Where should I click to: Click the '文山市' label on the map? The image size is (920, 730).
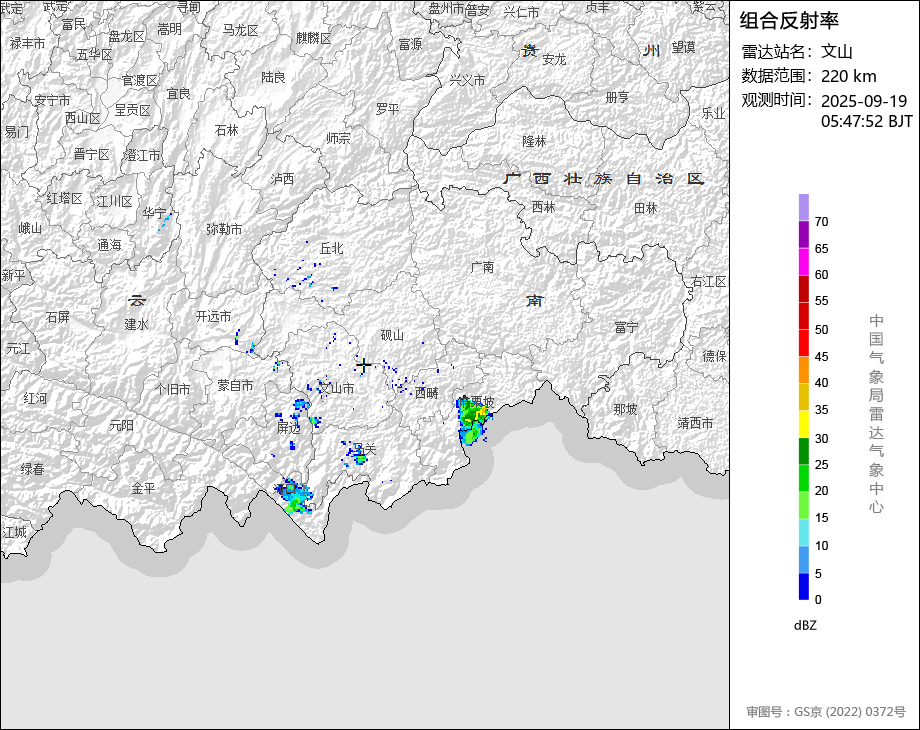336,388
